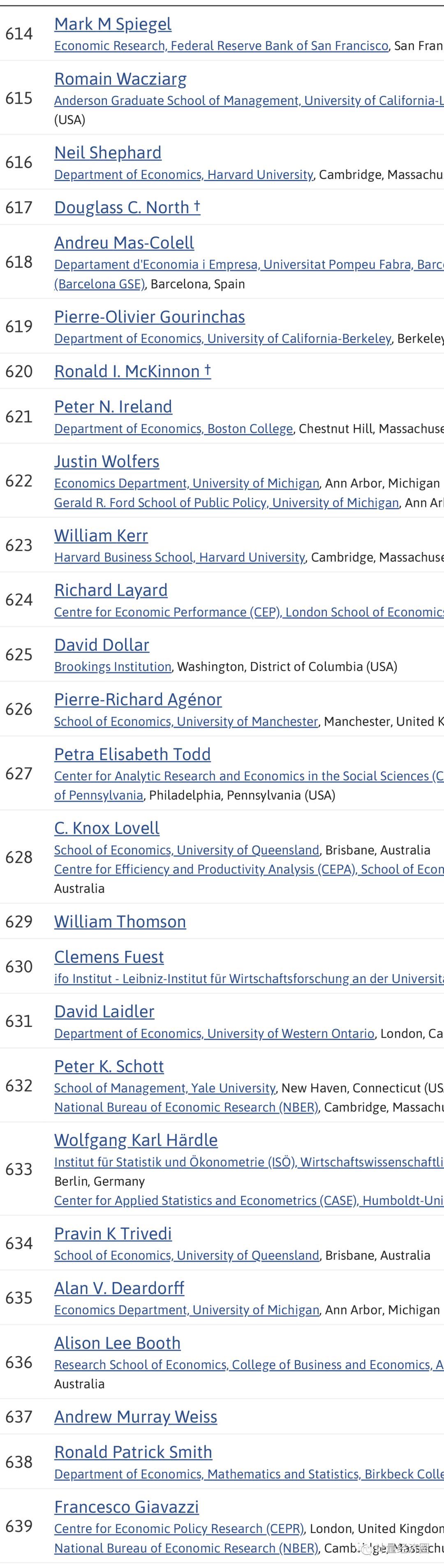Screen dimensions: 444x1568
Task: Visit Andreu Mas-Colell's profile page
Action: [124, 243]
